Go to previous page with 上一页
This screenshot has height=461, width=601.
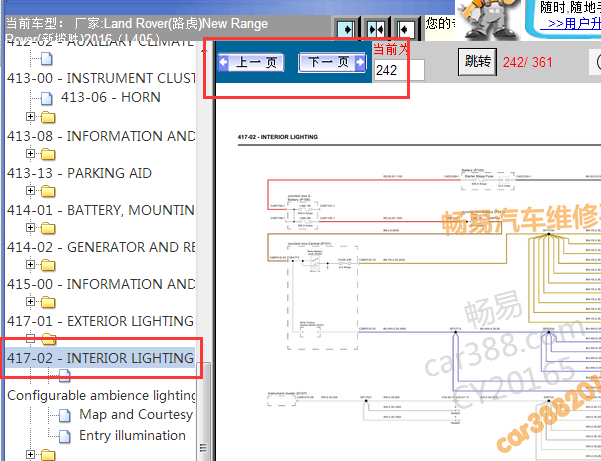pos(251,62)
